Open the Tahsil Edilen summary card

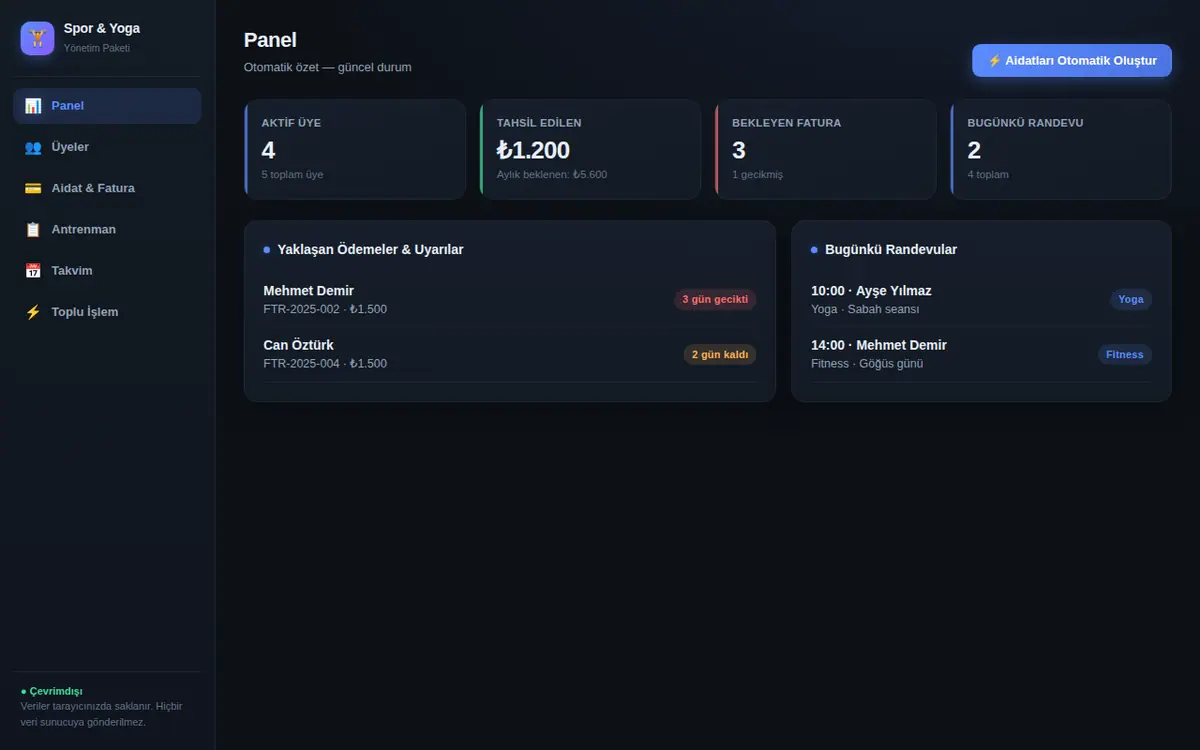(x=590, y=149)
